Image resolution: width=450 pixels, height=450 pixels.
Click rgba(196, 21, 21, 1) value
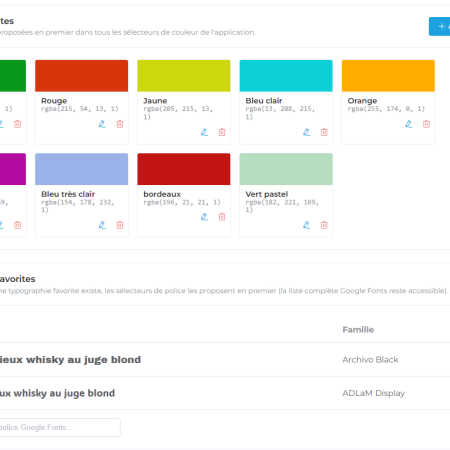(x=182, y=202)
